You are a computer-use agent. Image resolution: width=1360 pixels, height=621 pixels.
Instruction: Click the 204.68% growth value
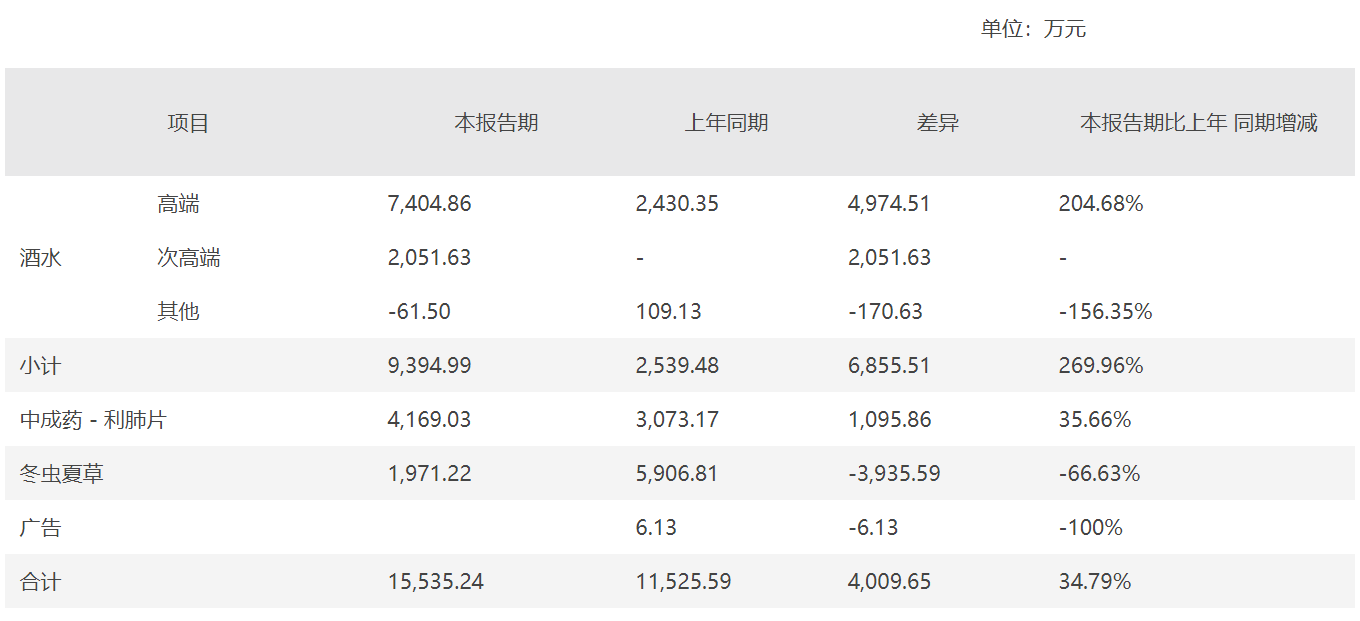click(1100, 204)
